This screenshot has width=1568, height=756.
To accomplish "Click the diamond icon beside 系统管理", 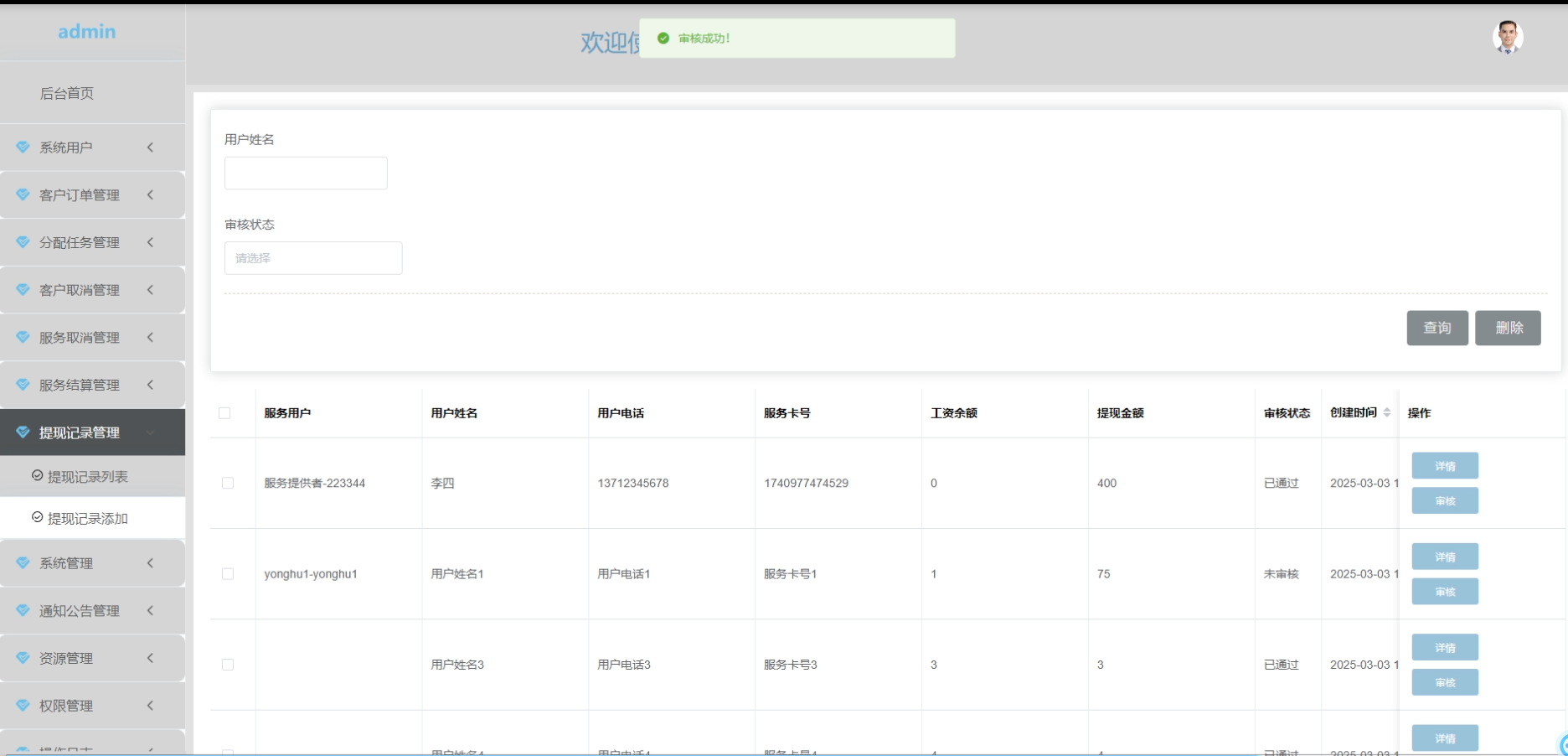I will 23,562.
